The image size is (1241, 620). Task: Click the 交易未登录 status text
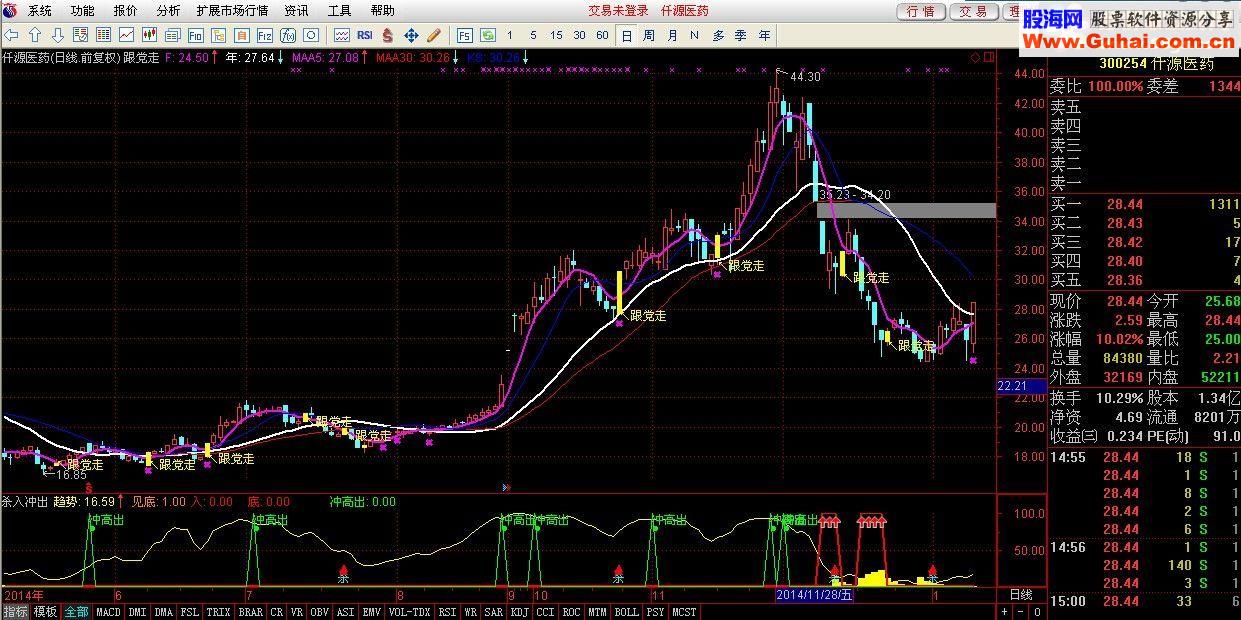618,10
